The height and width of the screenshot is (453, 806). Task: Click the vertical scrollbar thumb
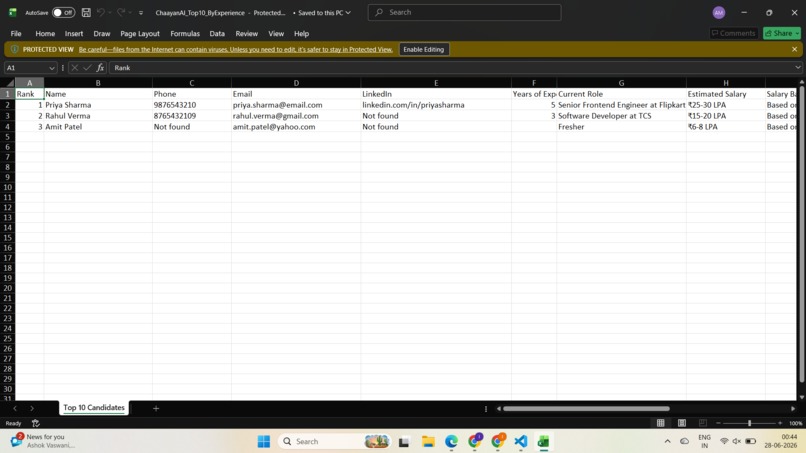pos(801,234)
